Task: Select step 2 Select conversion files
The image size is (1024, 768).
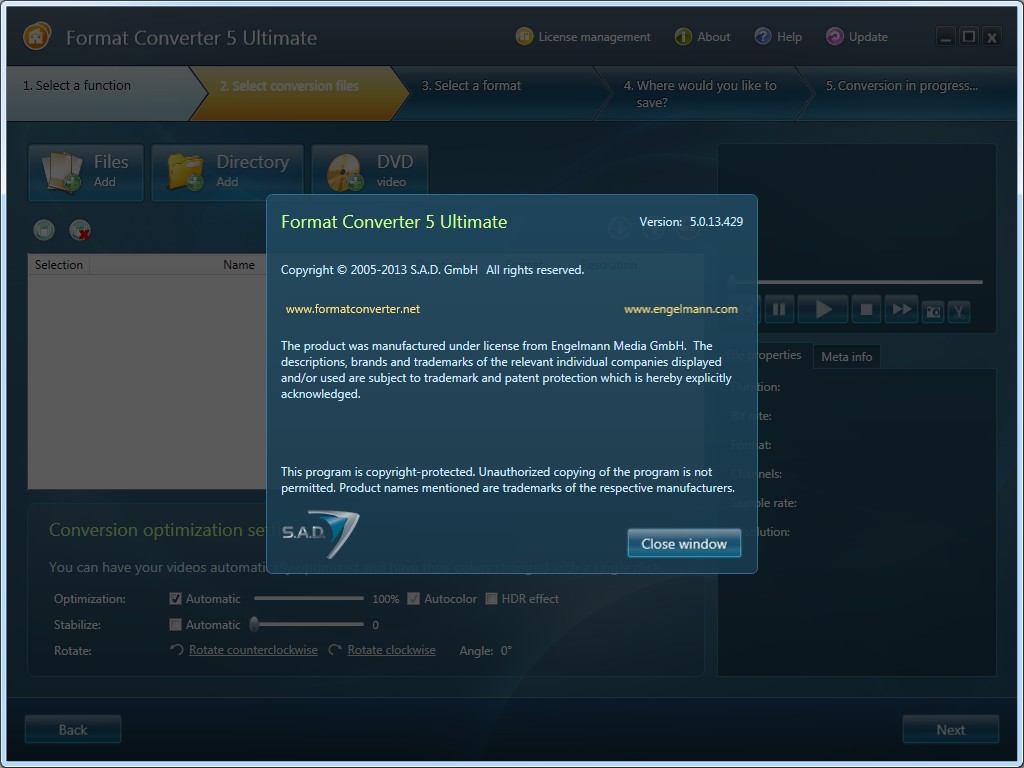Action: pyautogui.click(x=297, y=93)
